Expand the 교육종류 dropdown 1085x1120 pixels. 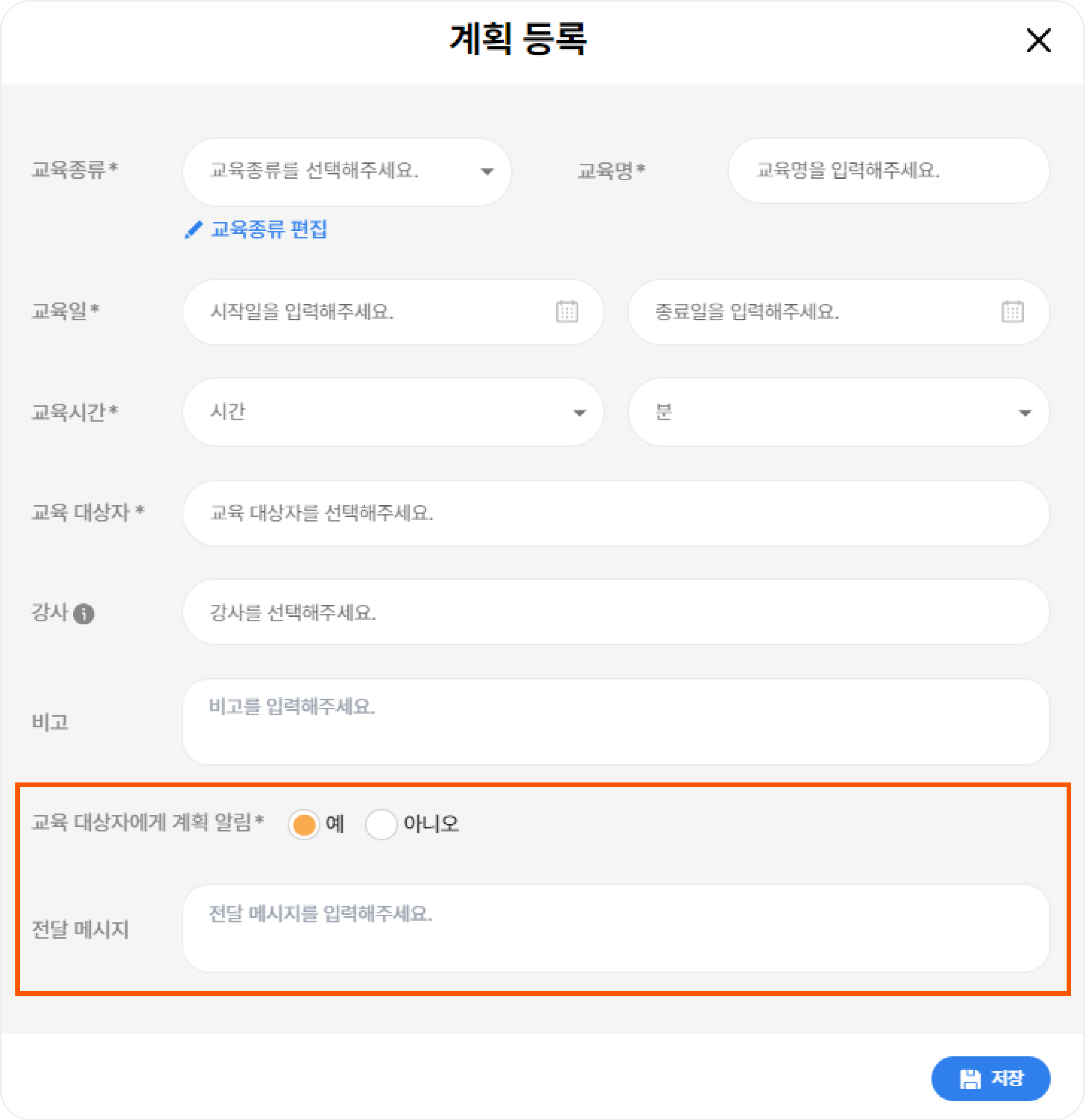point(347,171)
